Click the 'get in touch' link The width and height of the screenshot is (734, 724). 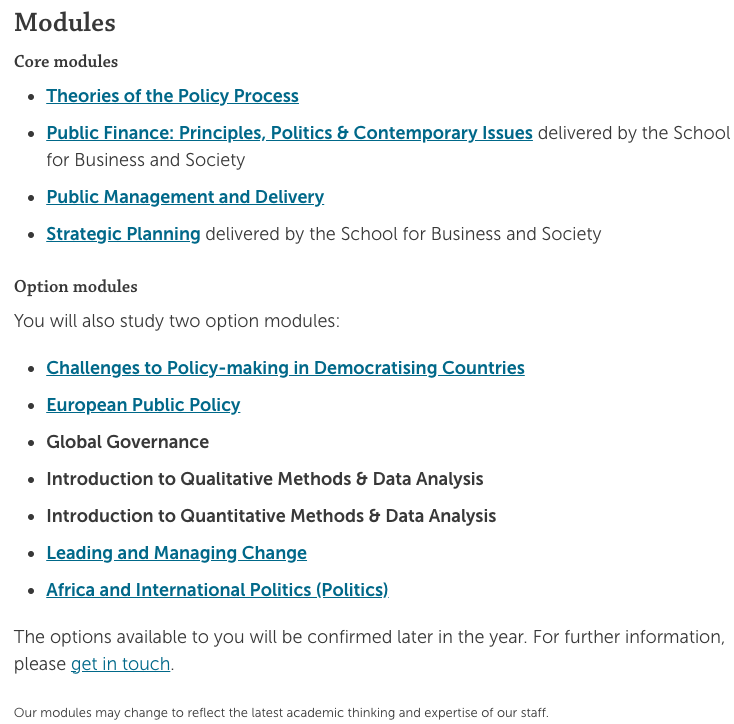coord(120,664)
